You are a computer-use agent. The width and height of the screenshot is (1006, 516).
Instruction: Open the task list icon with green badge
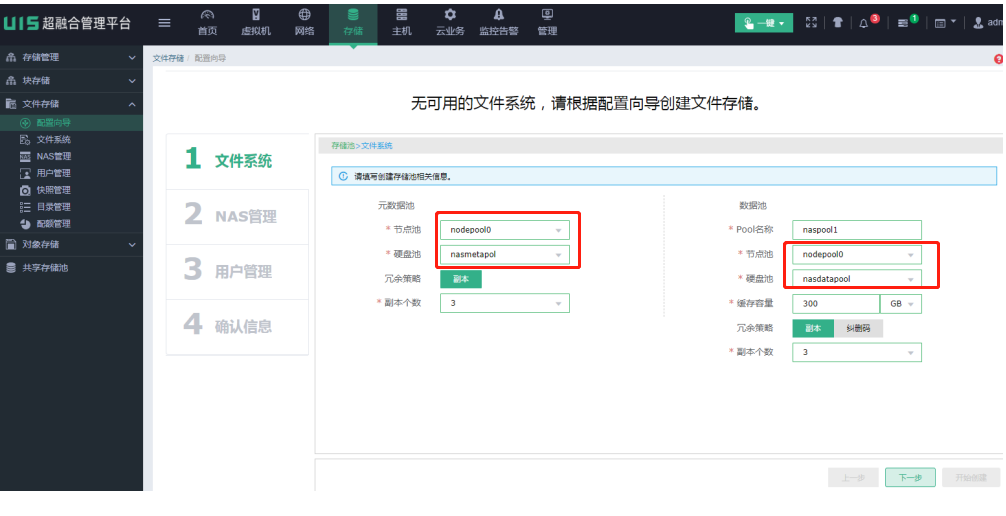pyautogui.click(x=903, y=23)
